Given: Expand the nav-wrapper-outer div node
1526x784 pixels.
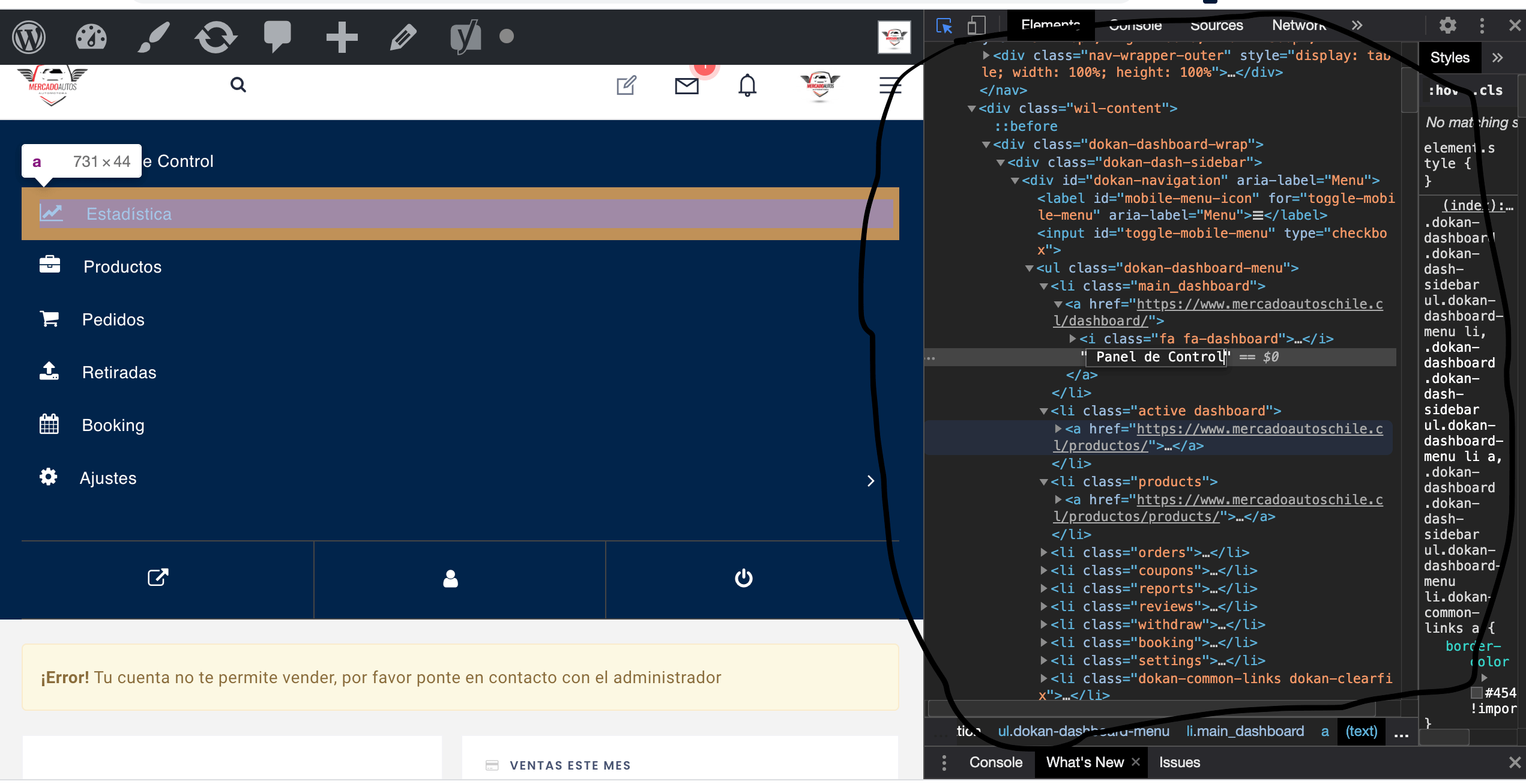Looking at the screenshot, I should point(986,55).
